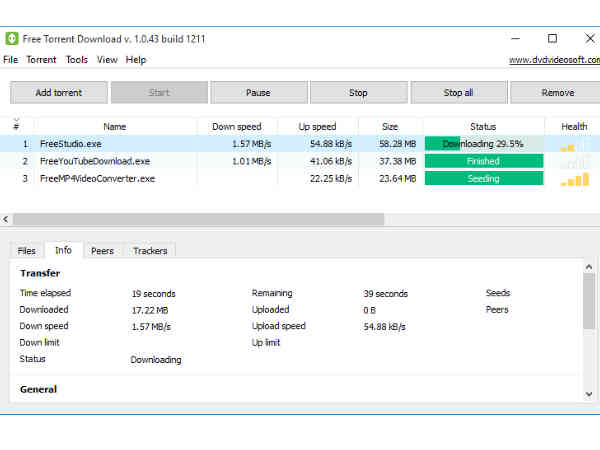This screenshot has width=600, height=450.
Task: Click the horizontal scrollbar thumb
Action: click(x=199, y=219)
